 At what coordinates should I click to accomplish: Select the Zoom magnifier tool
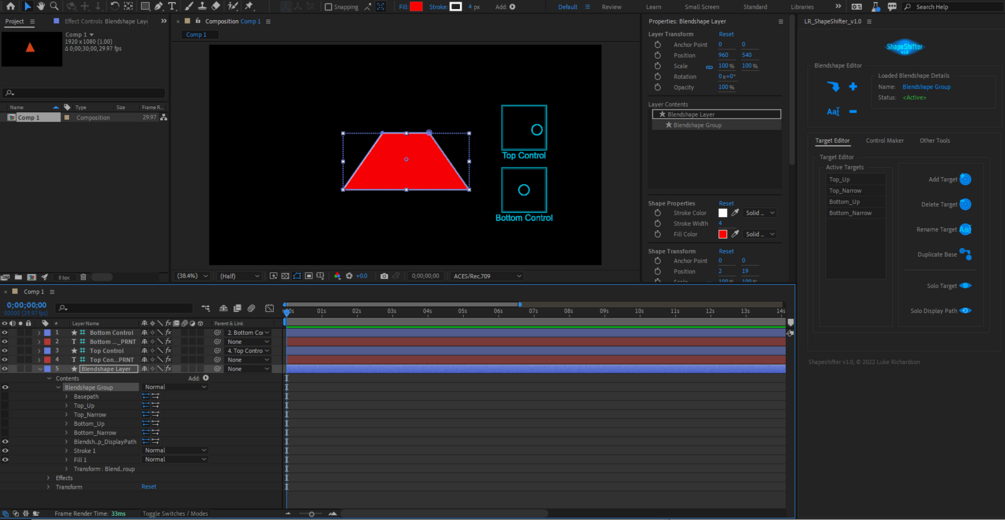pos(54,6)
